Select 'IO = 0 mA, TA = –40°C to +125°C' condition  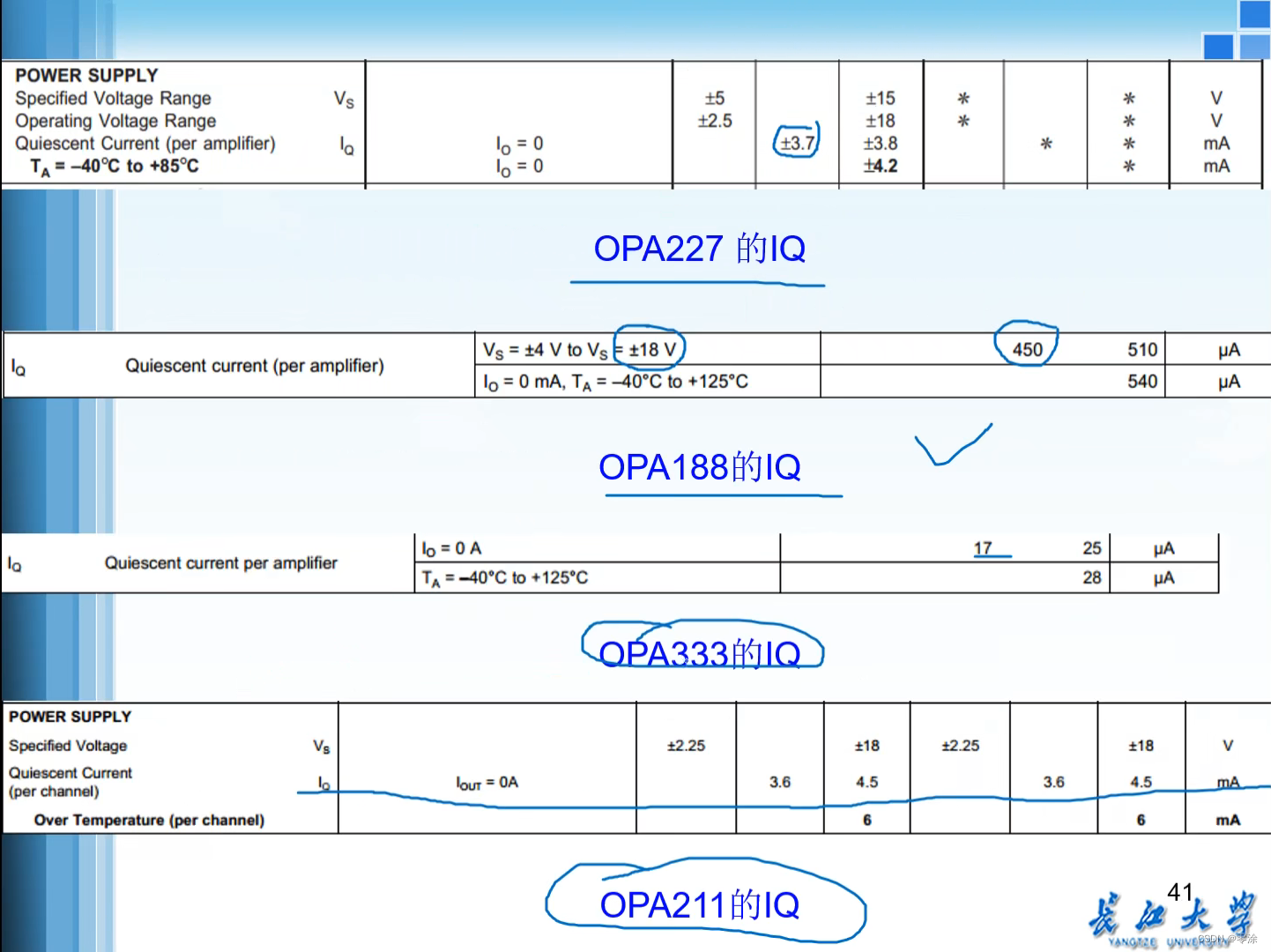coord(615,382)
